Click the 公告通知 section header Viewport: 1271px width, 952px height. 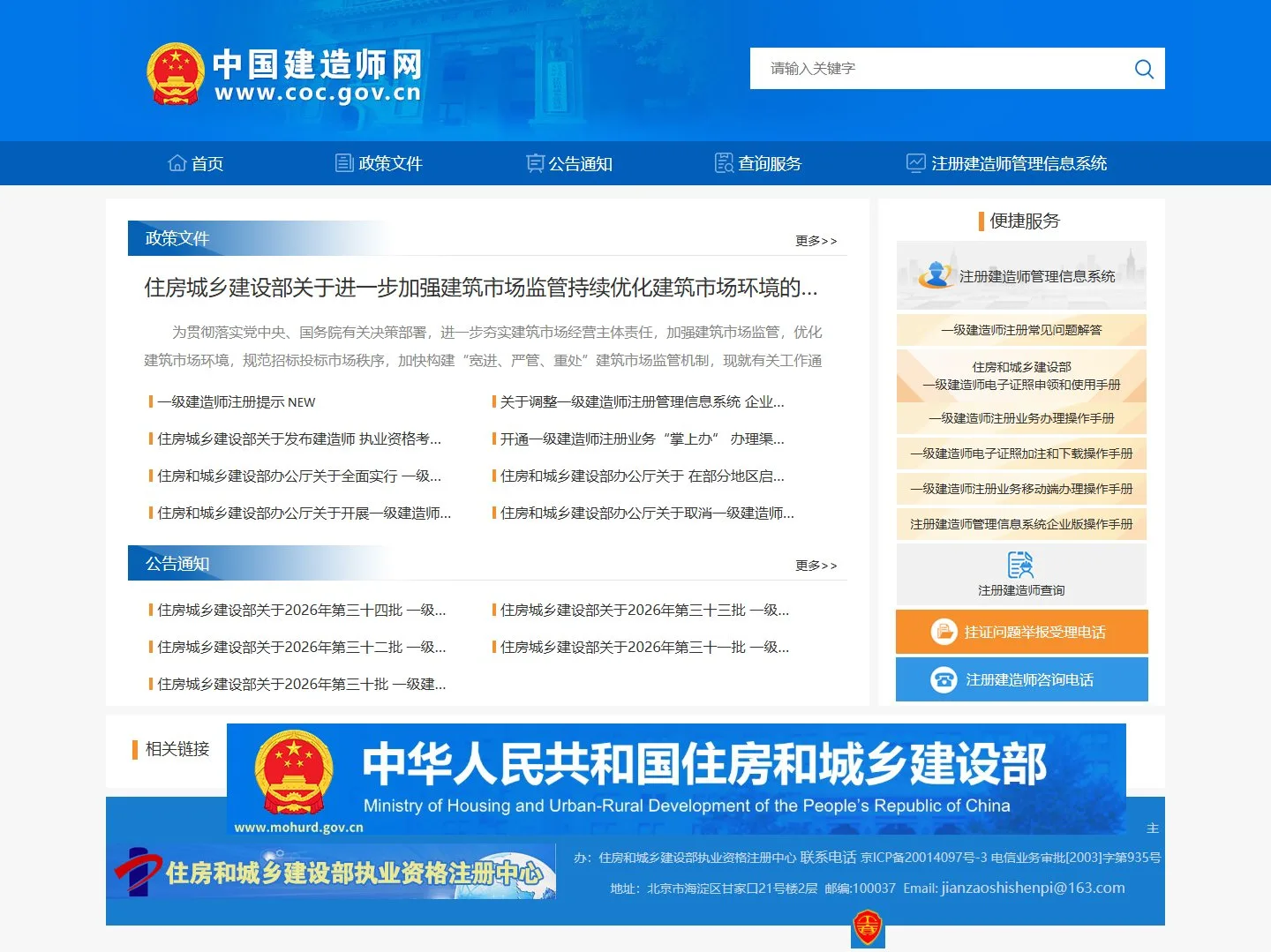[x=177, y=563]
